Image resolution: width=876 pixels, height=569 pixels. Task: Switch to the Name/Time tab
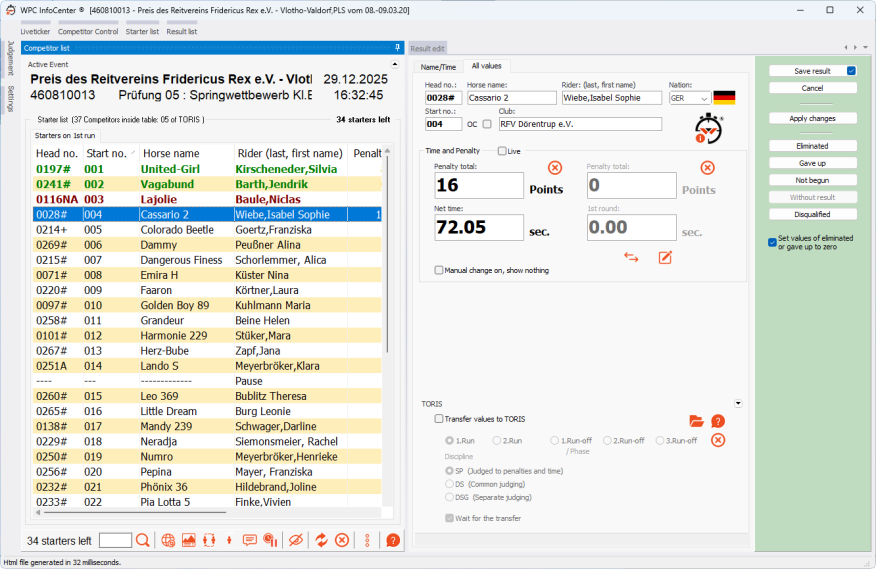438,66
